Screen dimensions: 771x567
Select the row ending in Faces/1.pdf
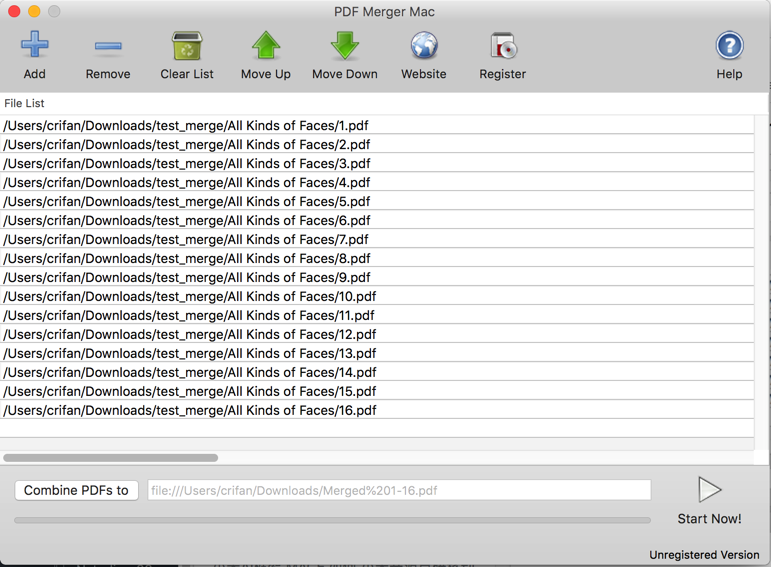coord(377,125)
